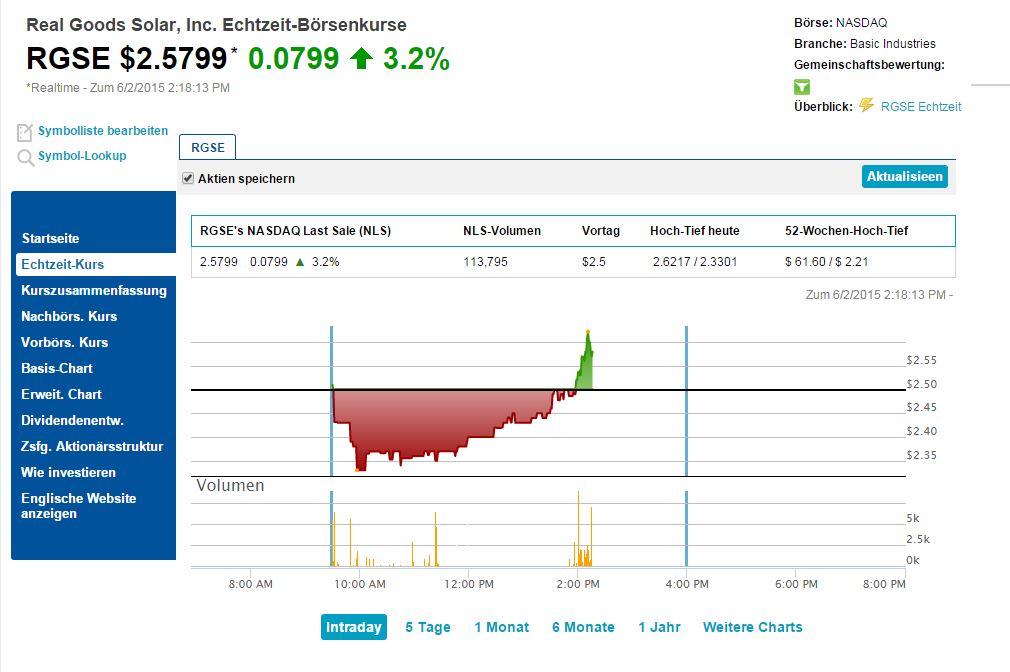The width and height of the screenshot is (1010, 672).
Task: Click the Aktualisieen refresh button
Action: click(x=904, y=177)
